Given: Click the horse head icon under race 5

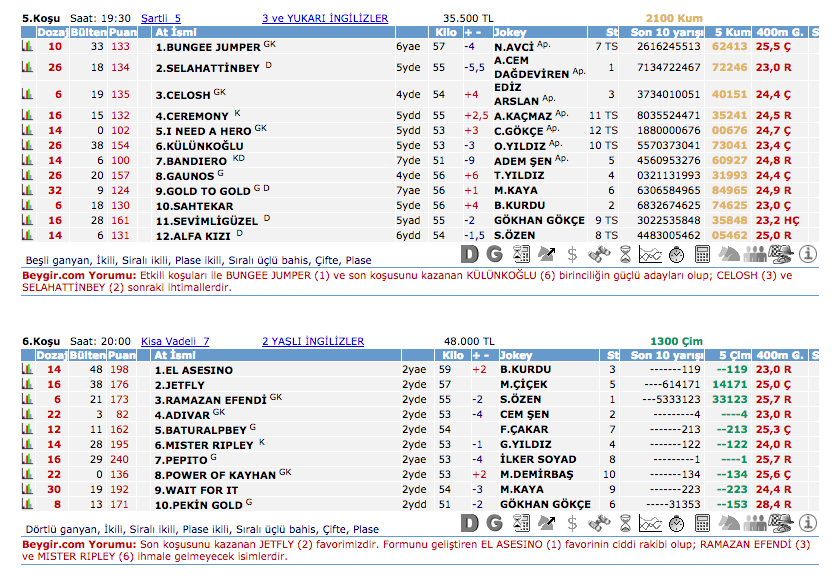Looking at the screenshot, I should coord(729,255).
